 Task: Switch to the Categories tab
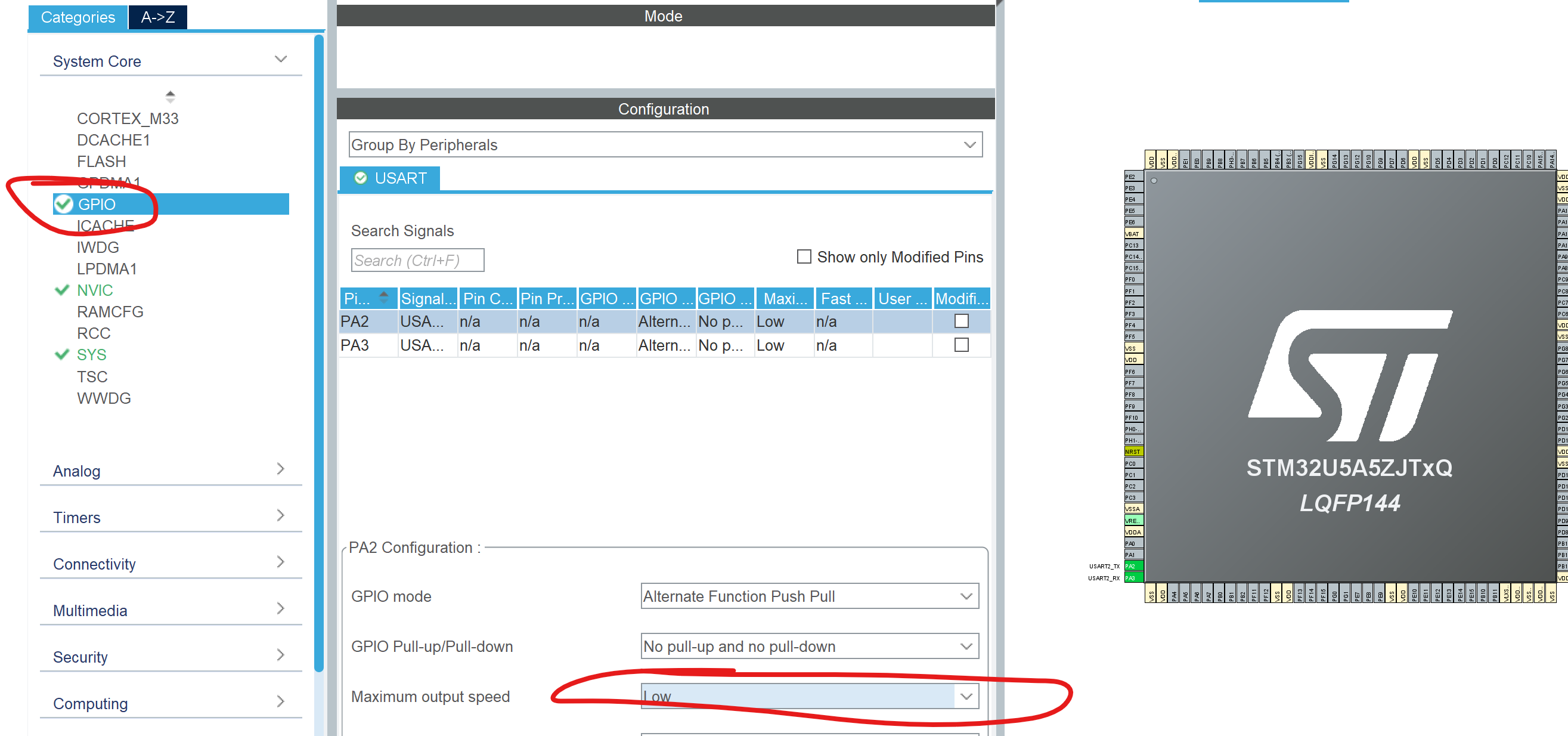(78, 17)
